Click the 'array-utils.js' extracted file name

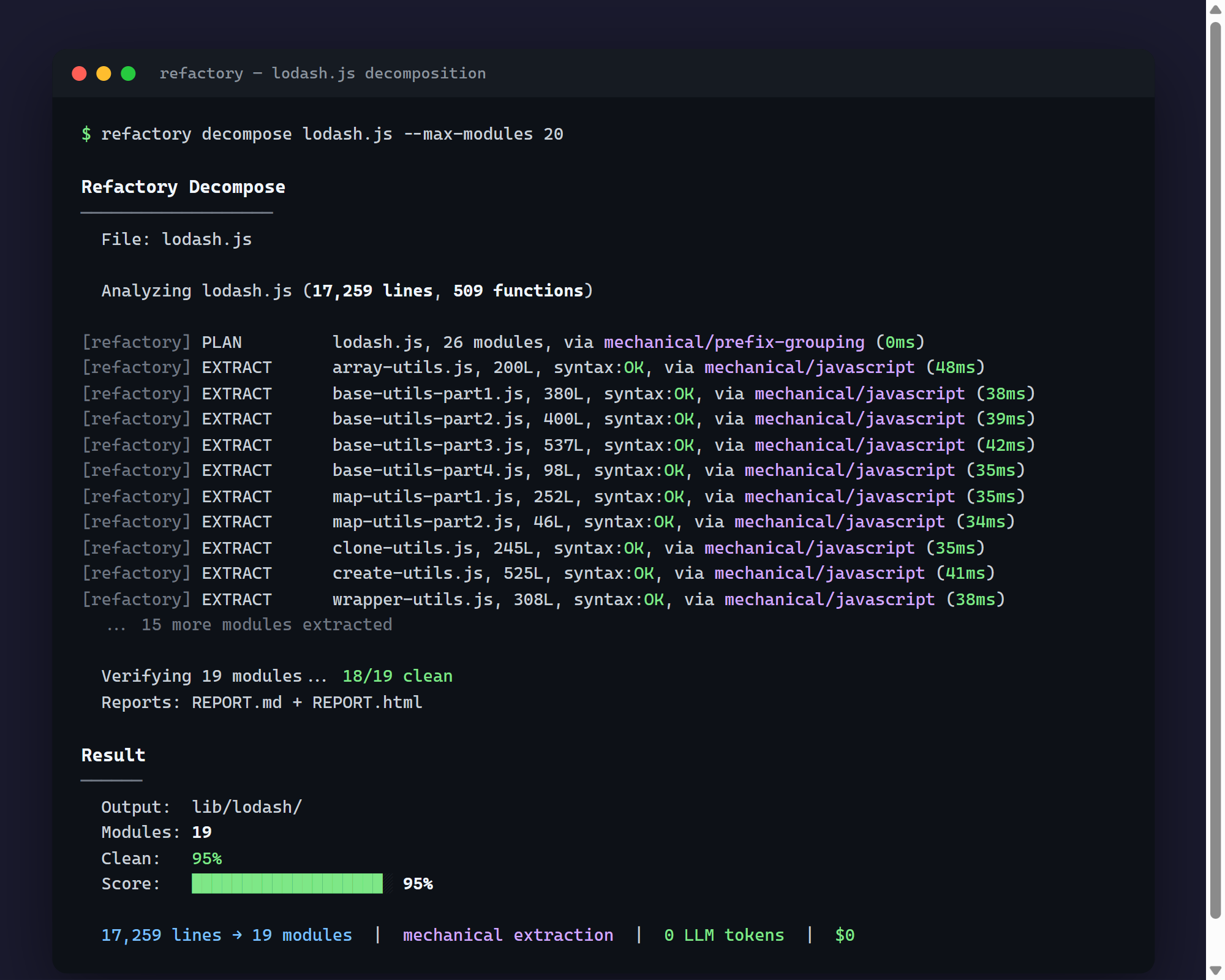coord(402,367)
